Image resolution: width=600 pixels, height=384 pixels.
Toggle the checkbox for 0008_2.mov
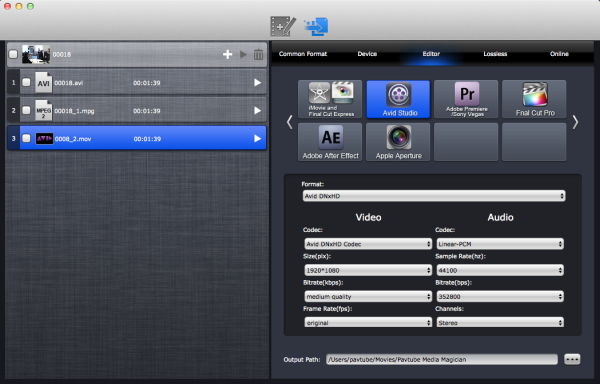pos(26,138)
